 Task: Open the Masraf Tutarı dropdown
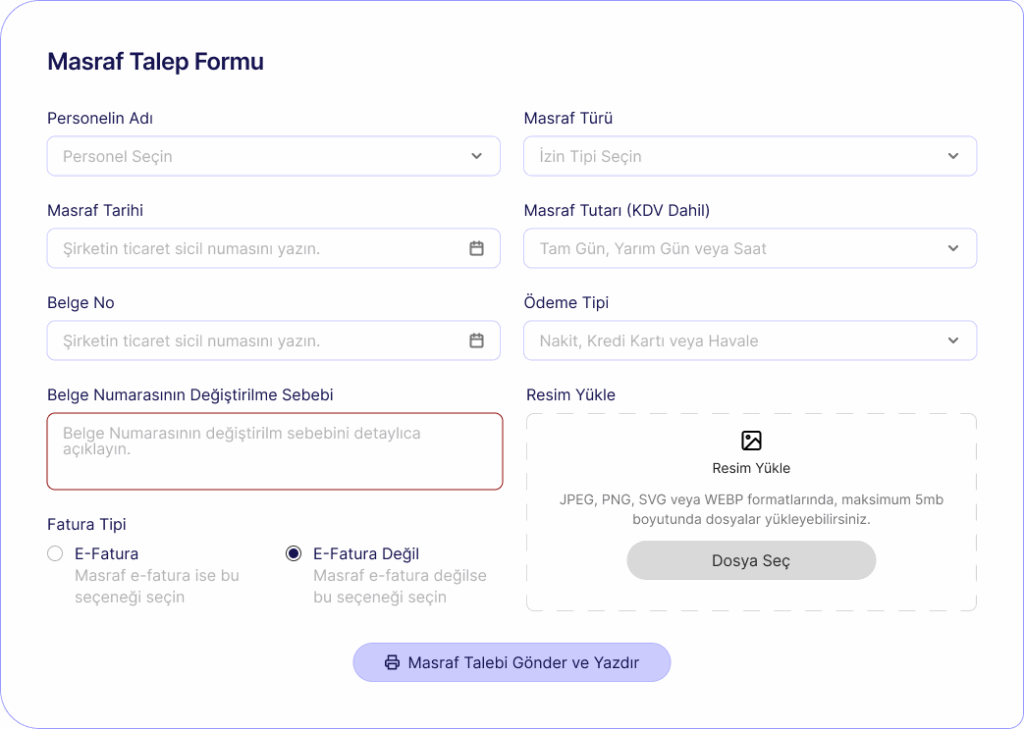(x=735, y=249)
